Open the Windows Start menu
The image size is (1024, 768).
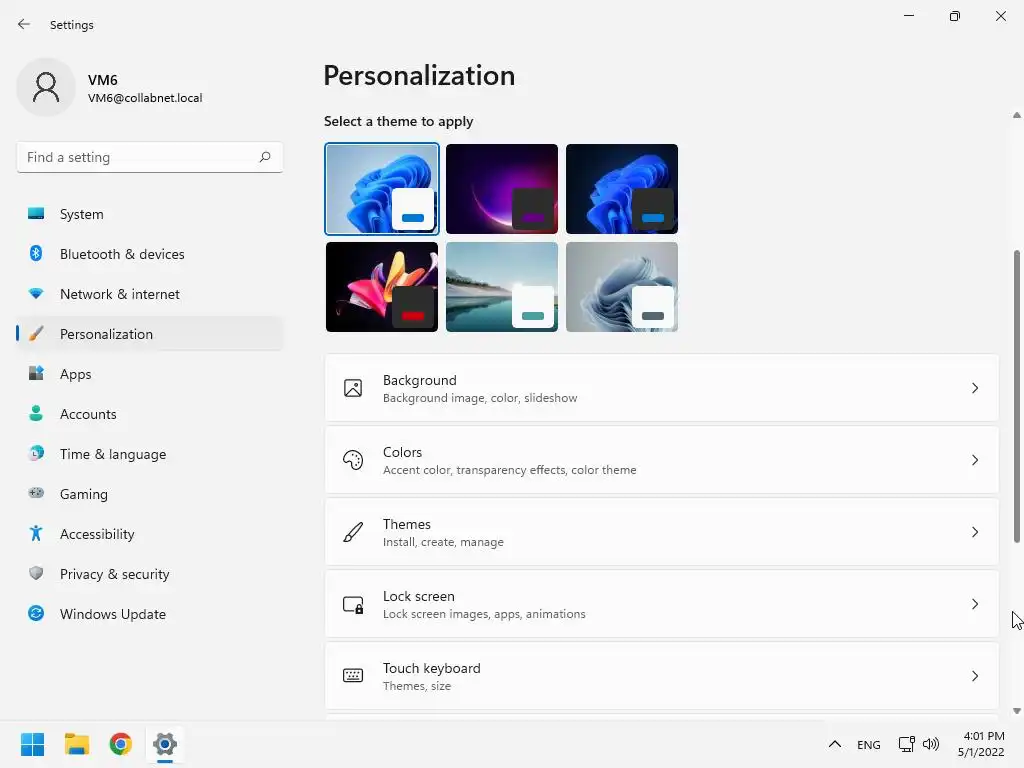tap(33, 744)
